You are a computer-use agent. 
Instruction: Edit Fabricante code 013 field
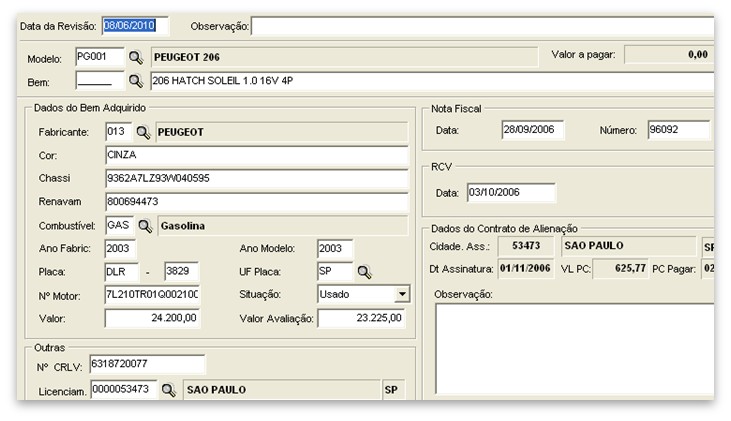click(x=119, y=132)
